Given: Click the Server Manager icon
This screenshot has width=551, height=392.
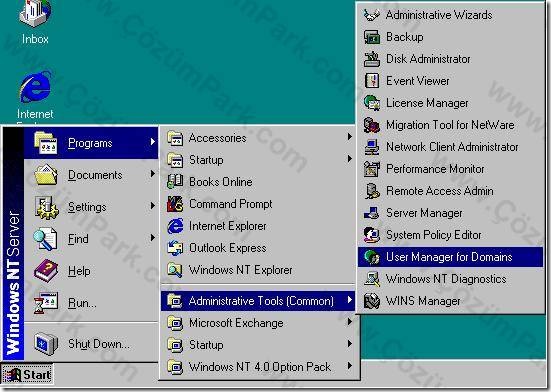Looking at the screenshot, I should pos(371,213).
